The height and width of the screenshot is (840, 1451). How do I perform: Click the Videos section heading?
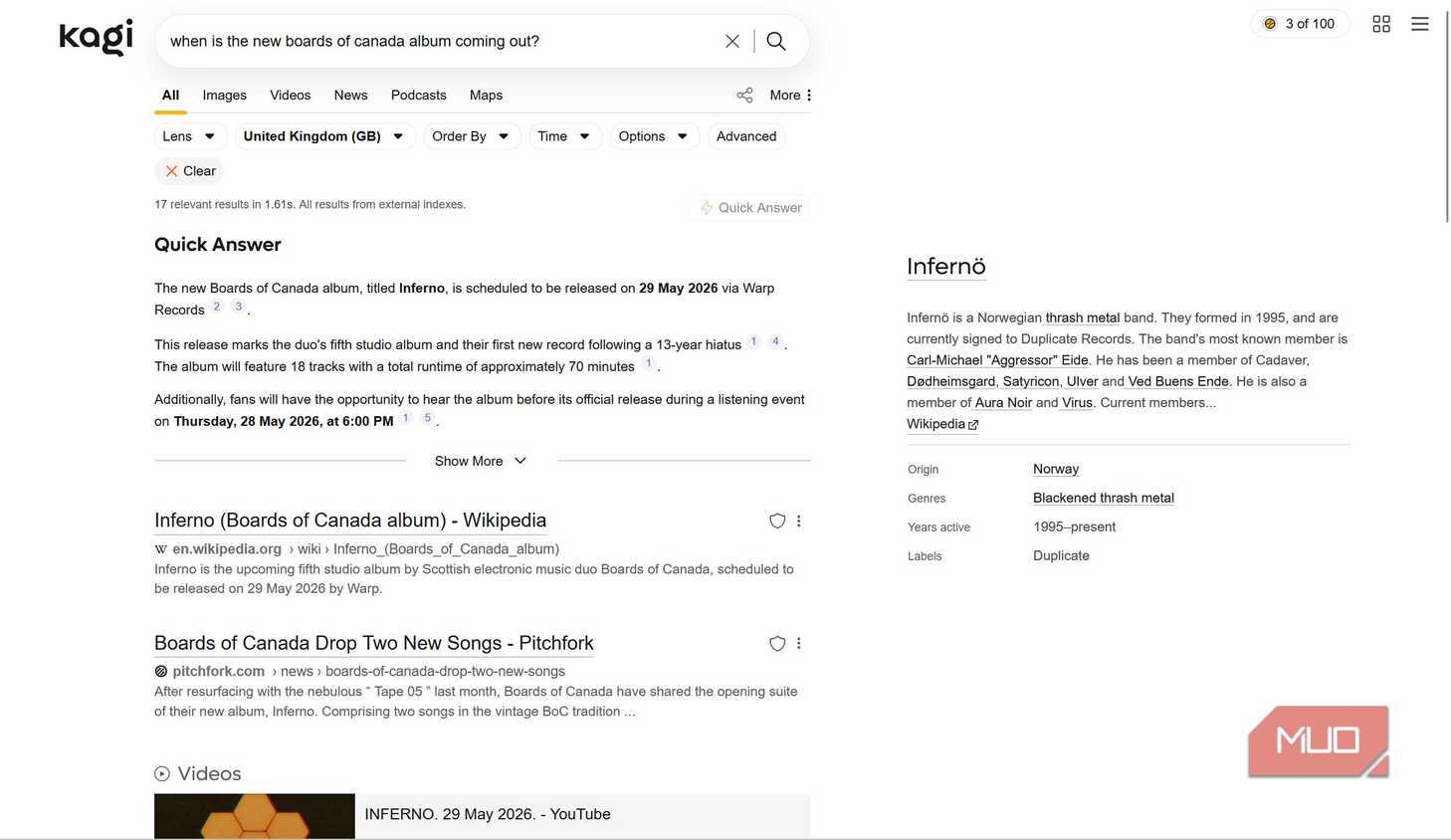[209, 773]
